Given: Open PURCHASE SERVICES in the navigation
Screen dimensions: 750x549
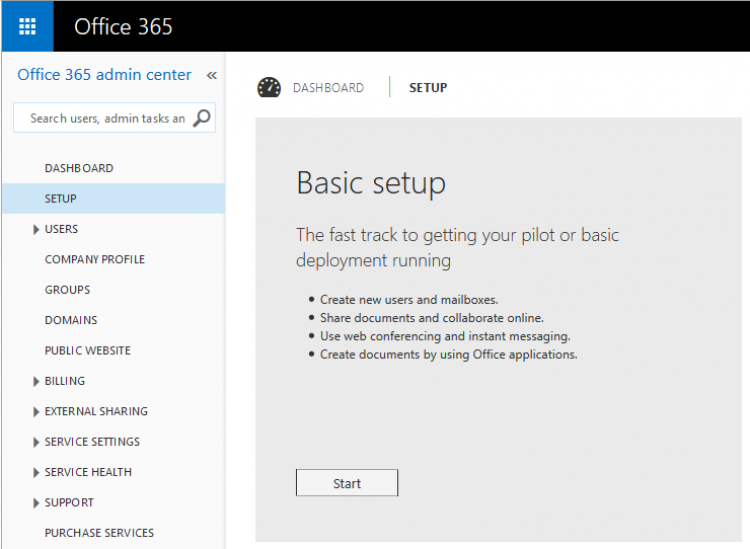Looking at the screenshot, I should click(99, 533).
